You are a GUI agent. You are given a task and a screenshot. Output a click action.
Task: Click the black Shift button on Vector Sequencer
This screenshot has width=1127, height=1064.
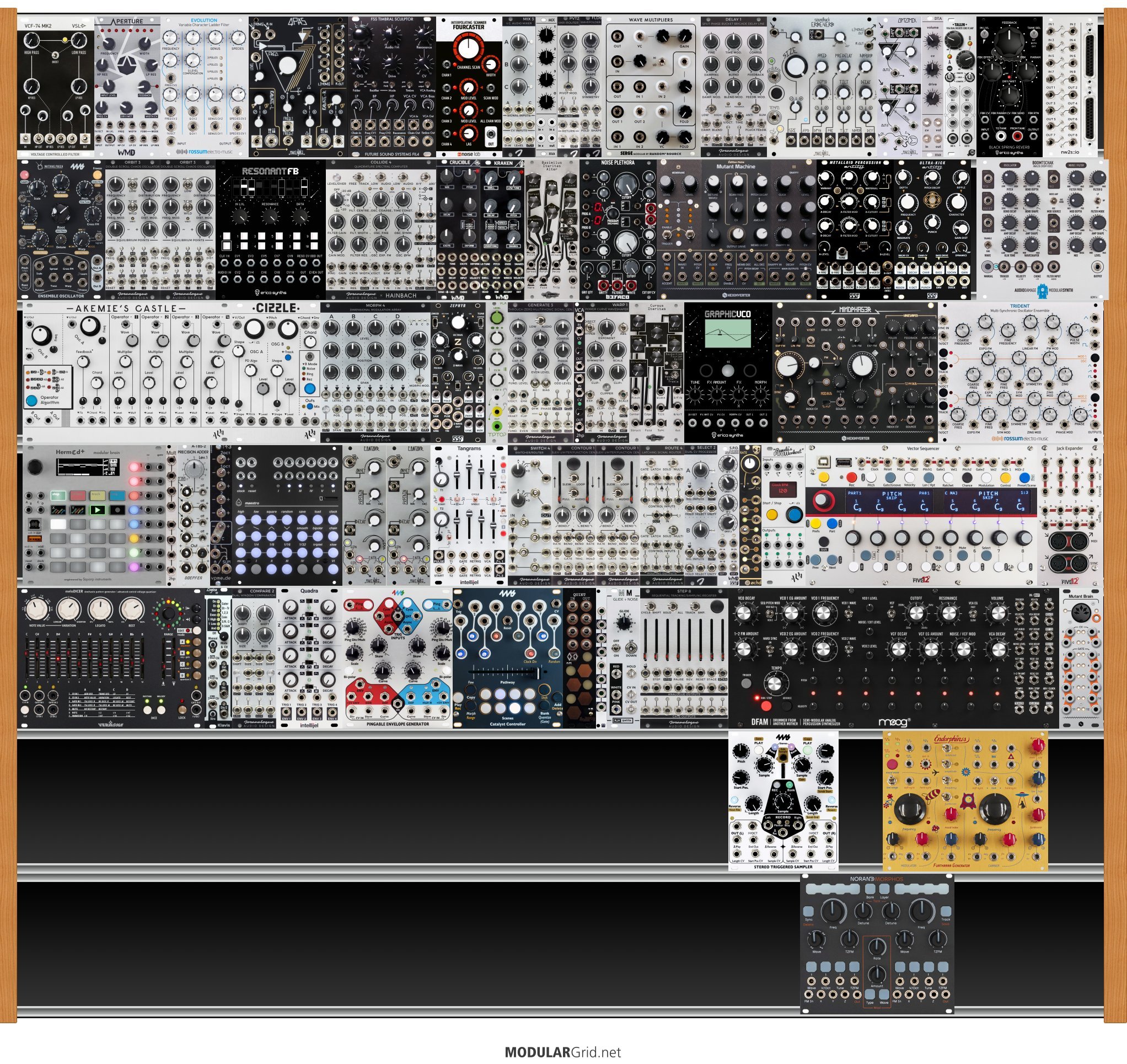pos(824,542)
